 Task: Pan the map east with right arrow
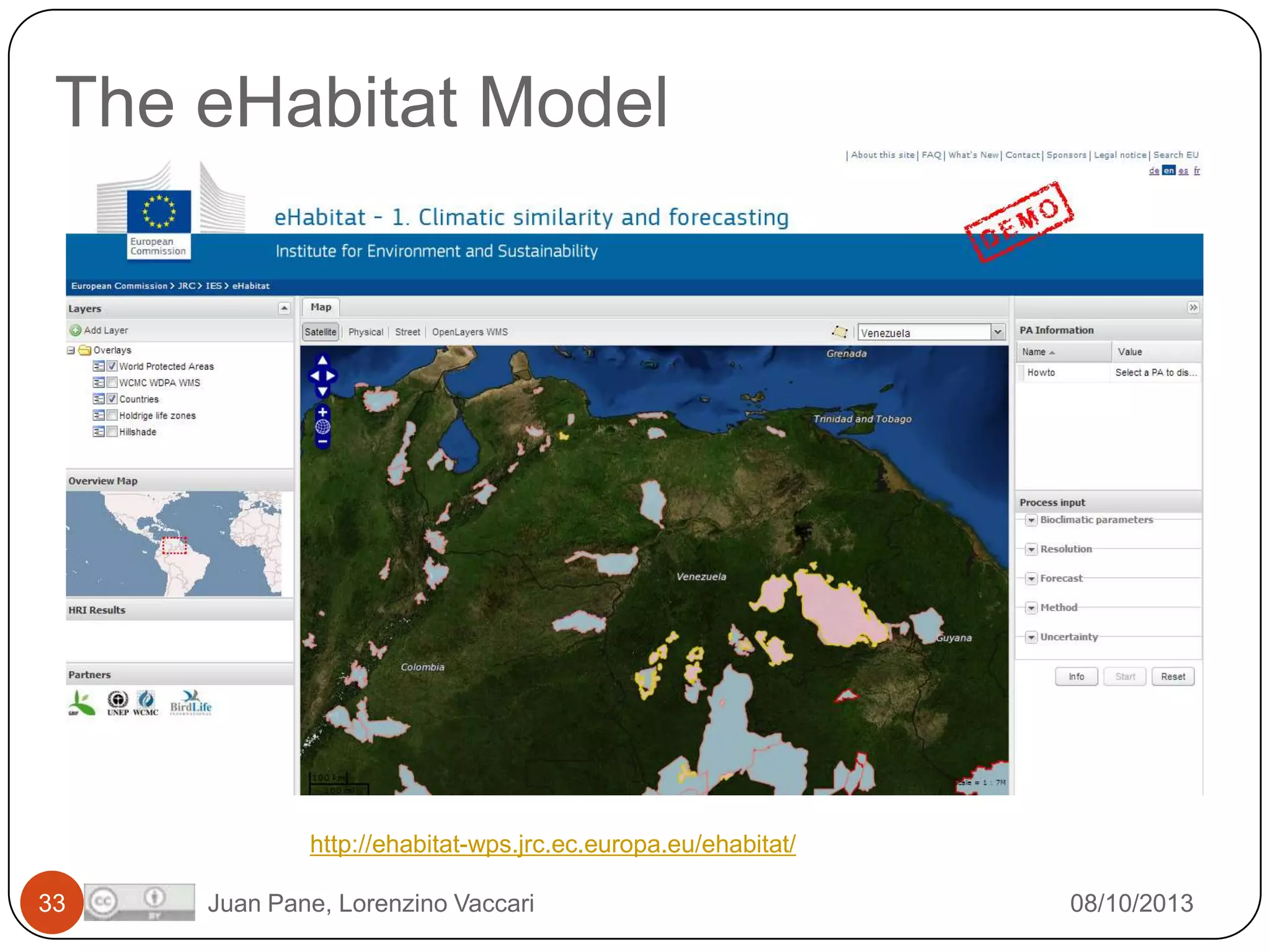331,376
